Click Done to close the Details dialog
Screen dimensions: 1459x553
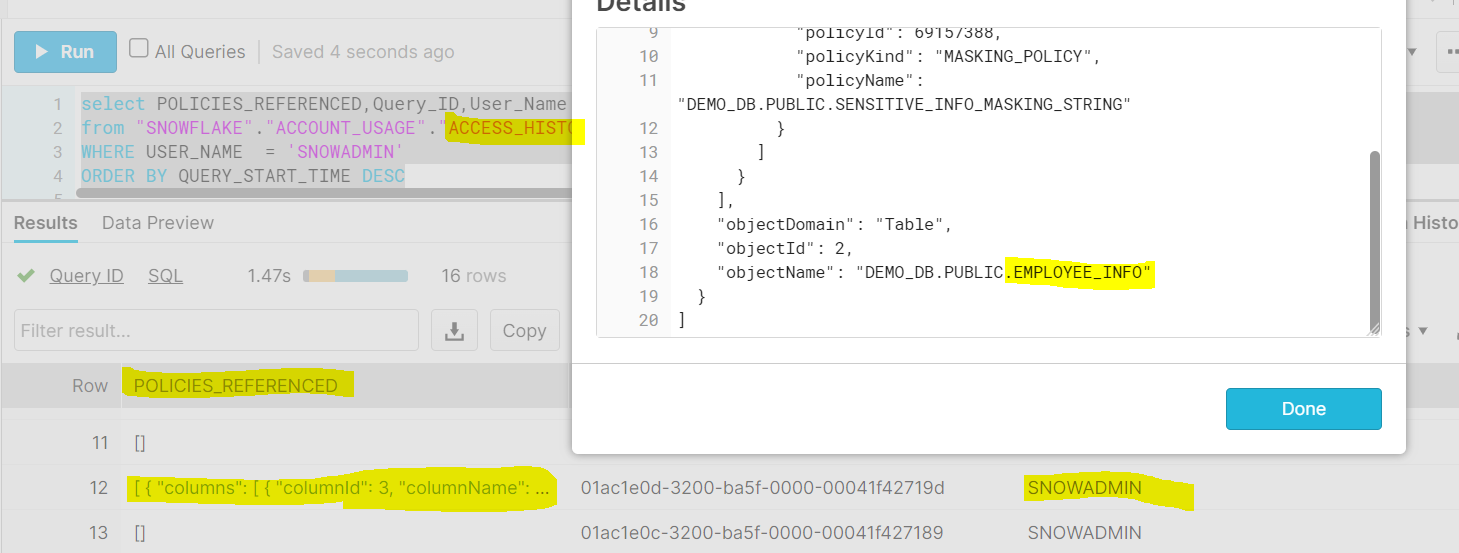click(x=1303, y=409)
